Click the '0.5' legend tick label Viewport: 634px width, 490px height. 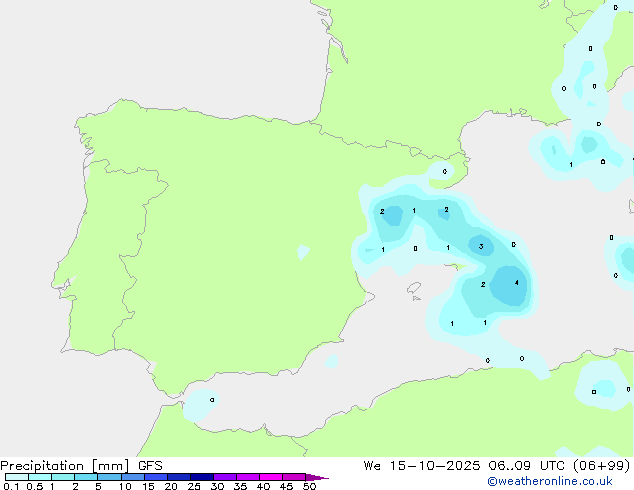point(35,486)
